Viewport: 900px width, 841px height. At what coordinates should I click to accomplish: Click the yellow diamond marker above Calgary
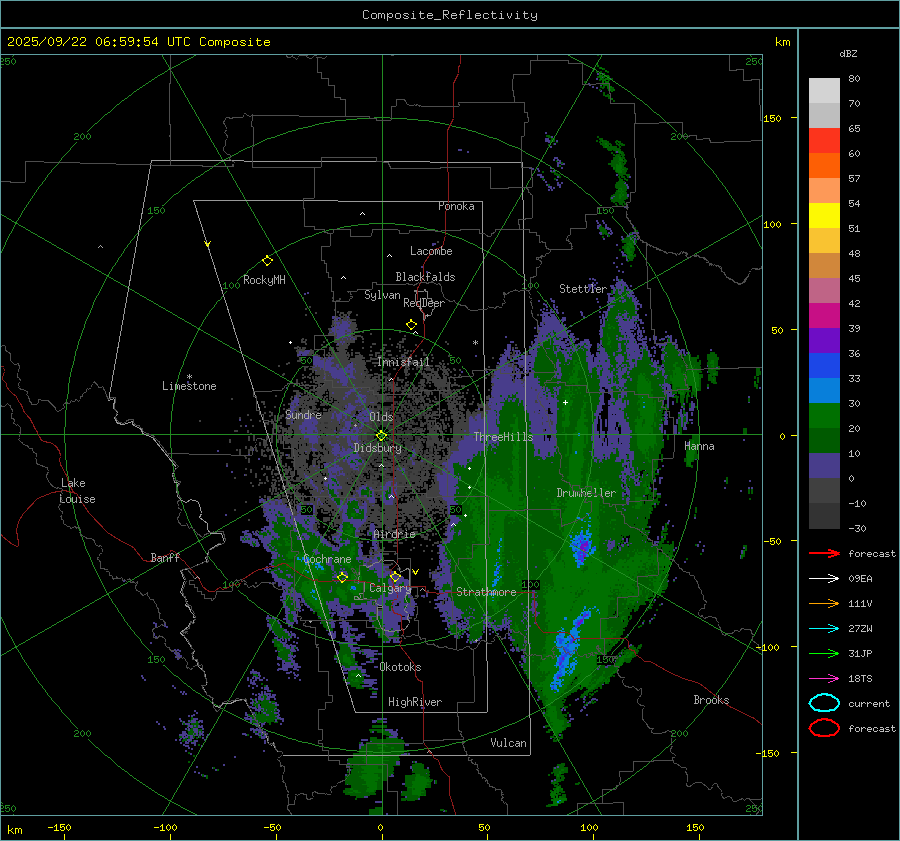click(395, 577)
